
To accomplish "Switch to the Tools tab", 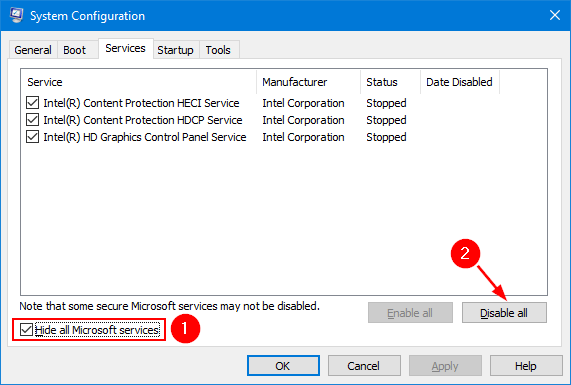I will coord(218,50).
